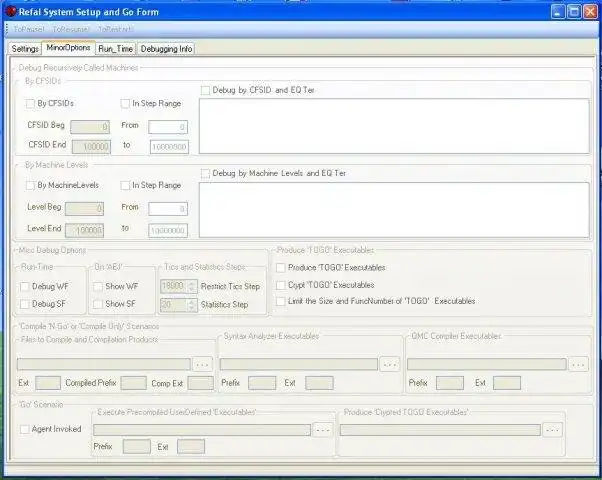Open the Run_Time tab
The image size is (602, 480).
(x=116, y=49)
